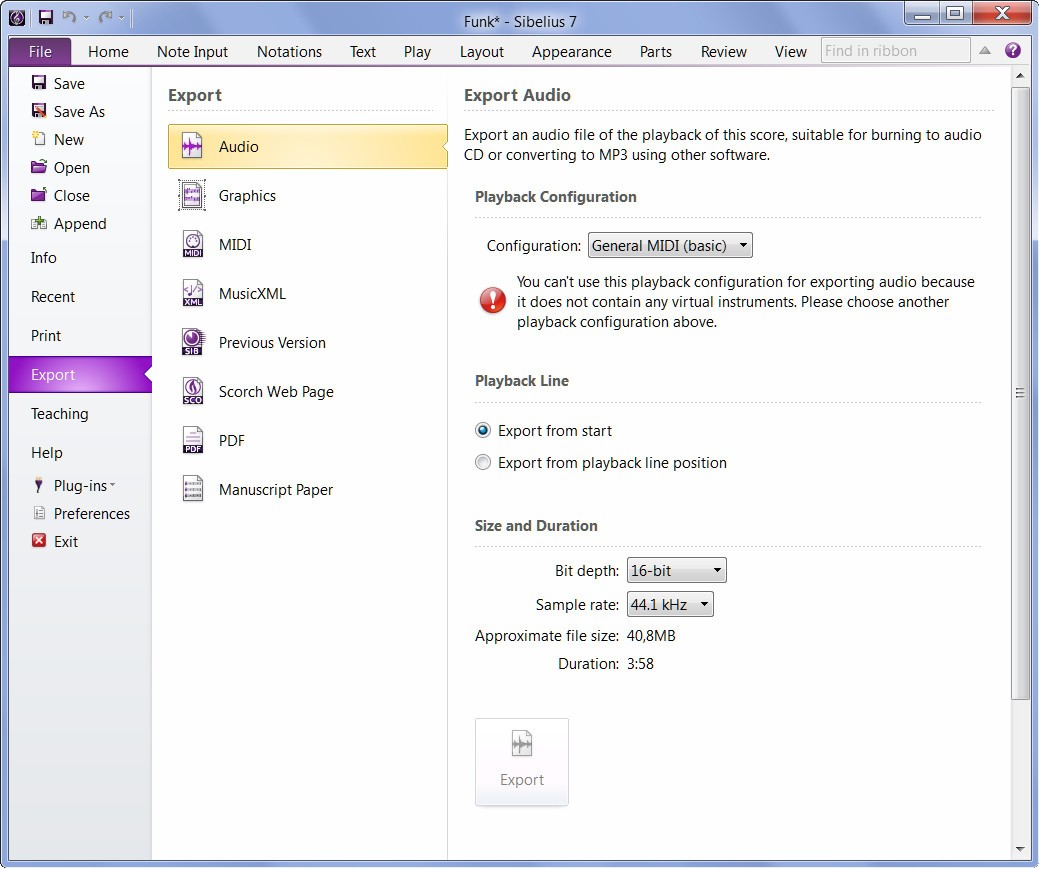The width and height of the screenshot is (1040, 869).
Task: Click the Append icon
Action: 39,223
